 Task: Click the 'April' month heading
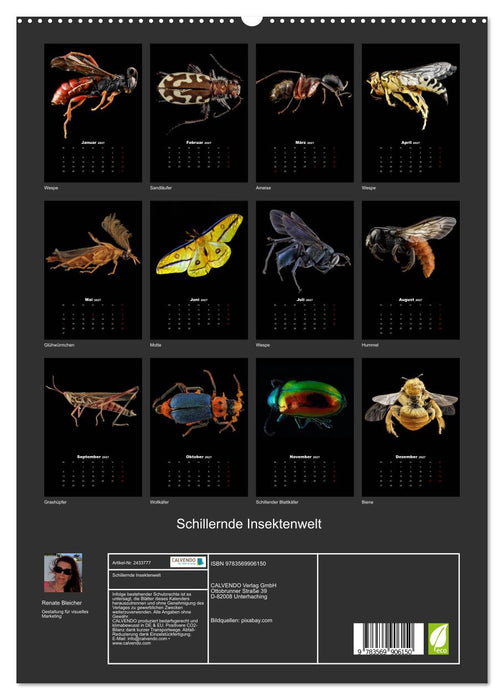coord(406,142)
